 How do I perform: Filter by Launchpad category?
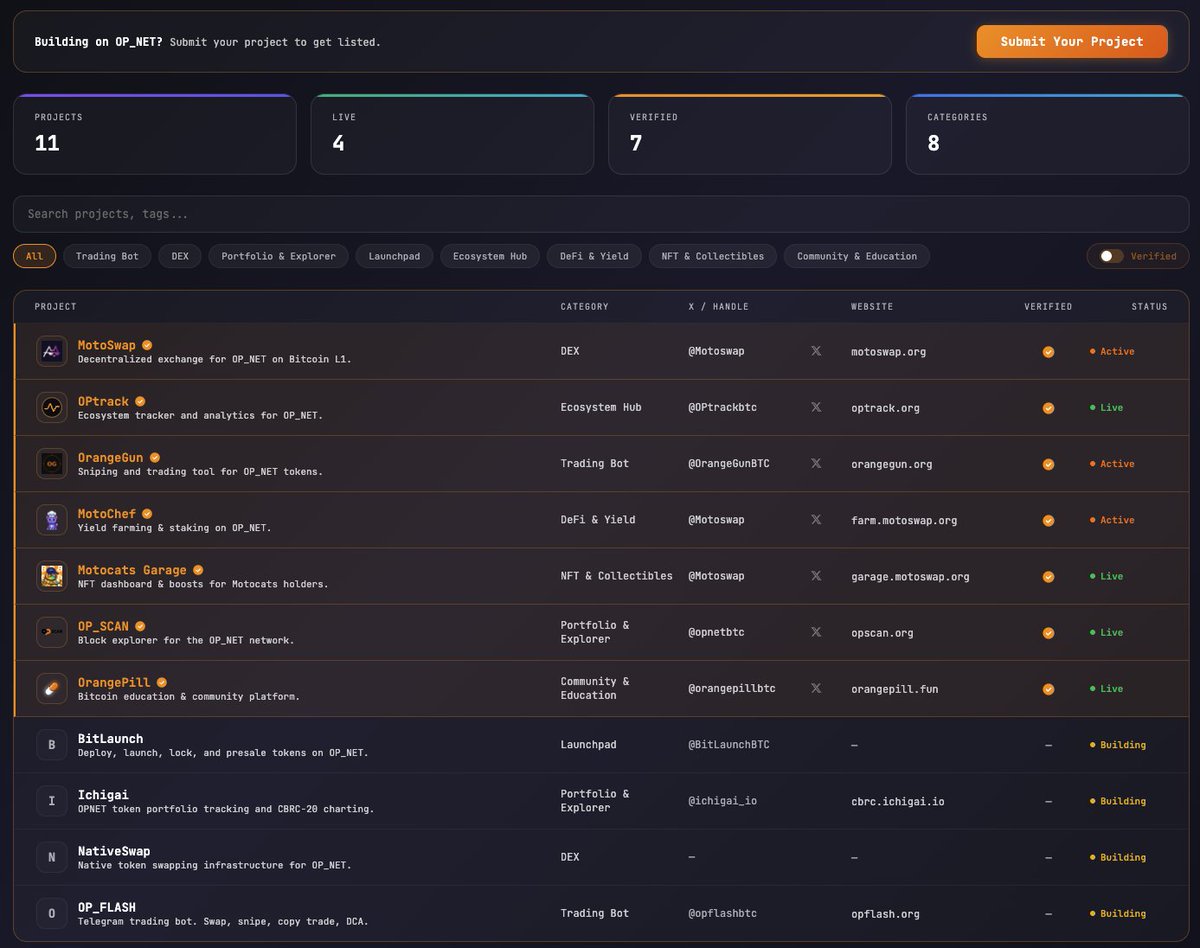point(394,256)
